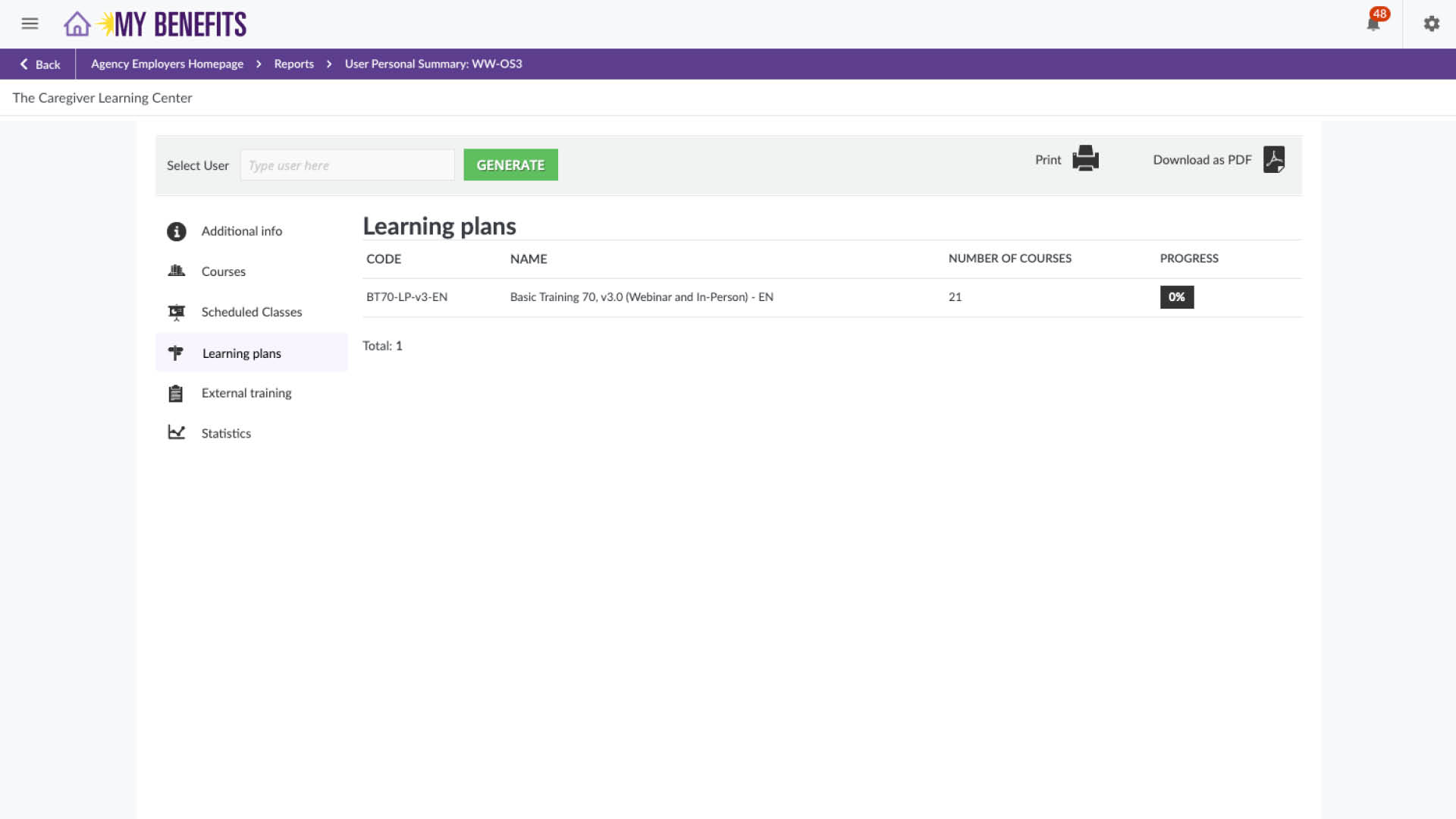Click the home icon in the header

[x=77, y=24]
